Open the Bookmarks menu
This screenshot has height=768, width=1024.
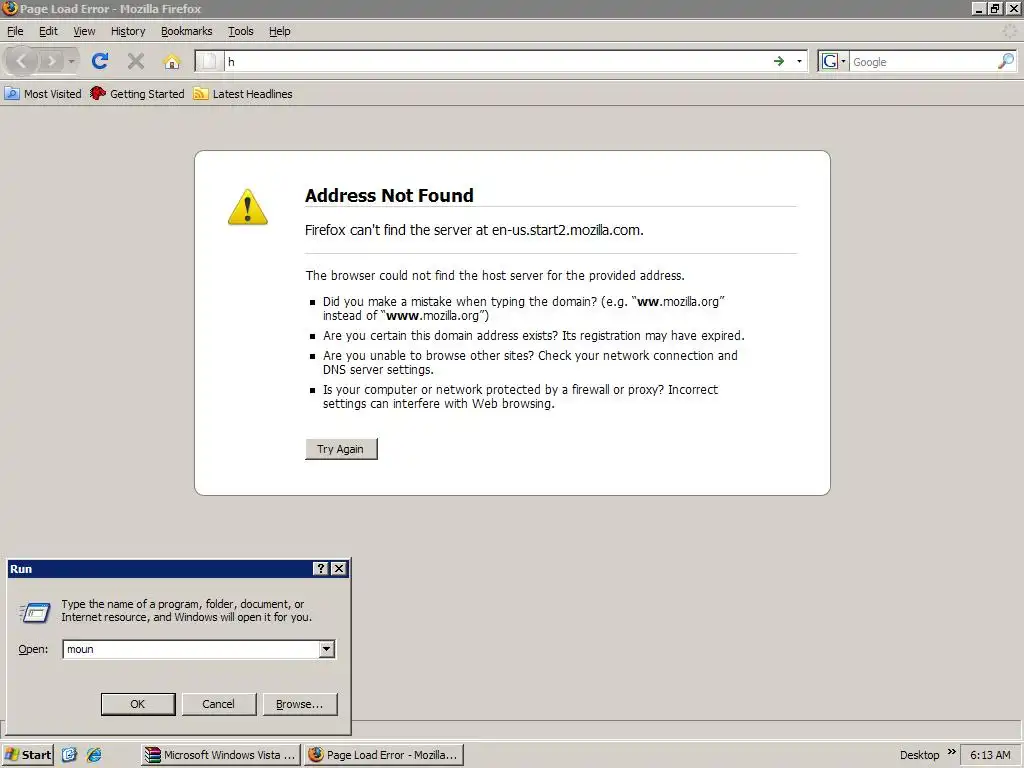point(187,31)
